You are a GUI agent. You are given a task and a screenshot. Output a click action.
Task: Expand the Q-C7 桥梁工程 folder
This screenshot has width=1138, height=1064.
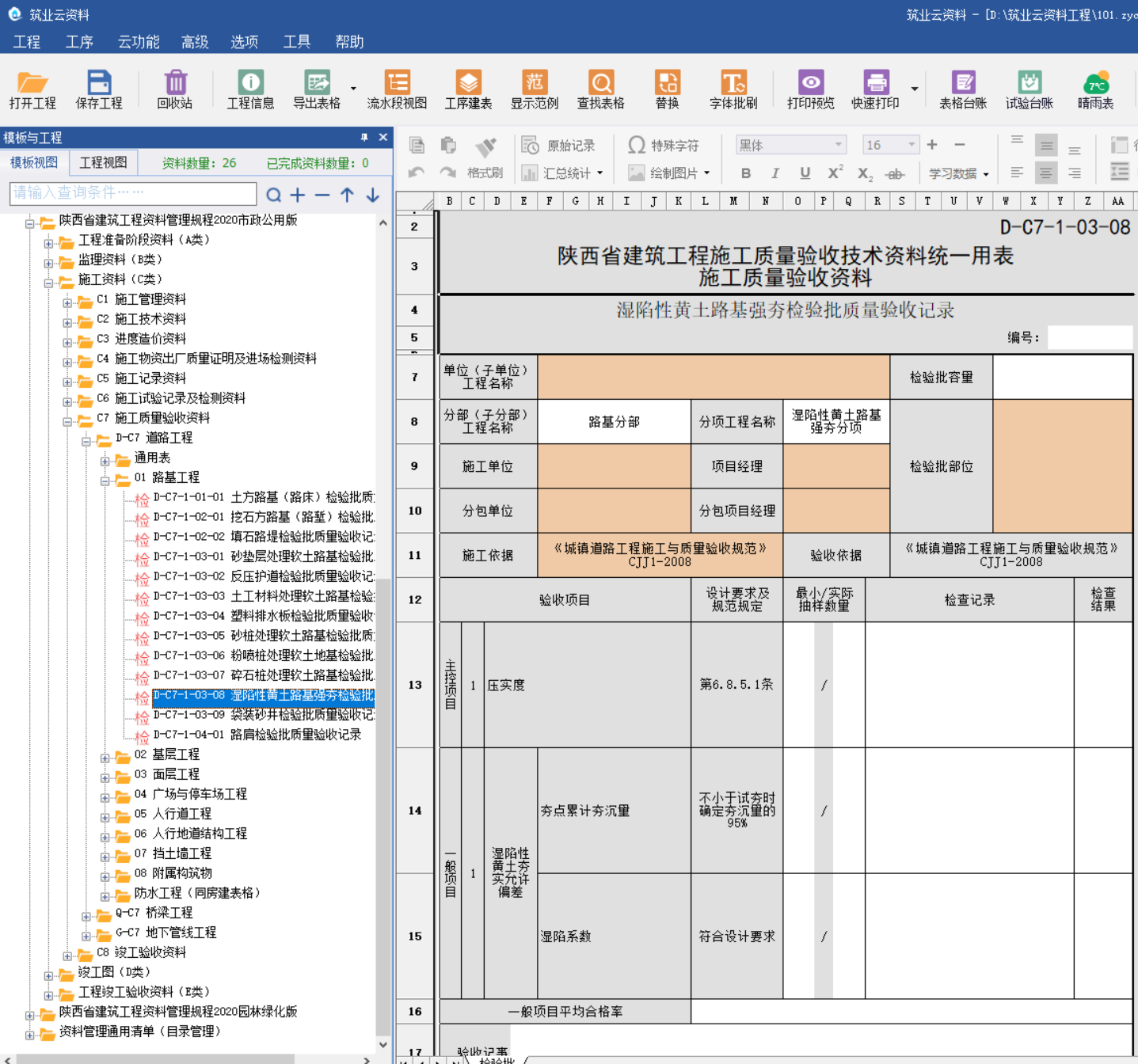pos(86,917)
